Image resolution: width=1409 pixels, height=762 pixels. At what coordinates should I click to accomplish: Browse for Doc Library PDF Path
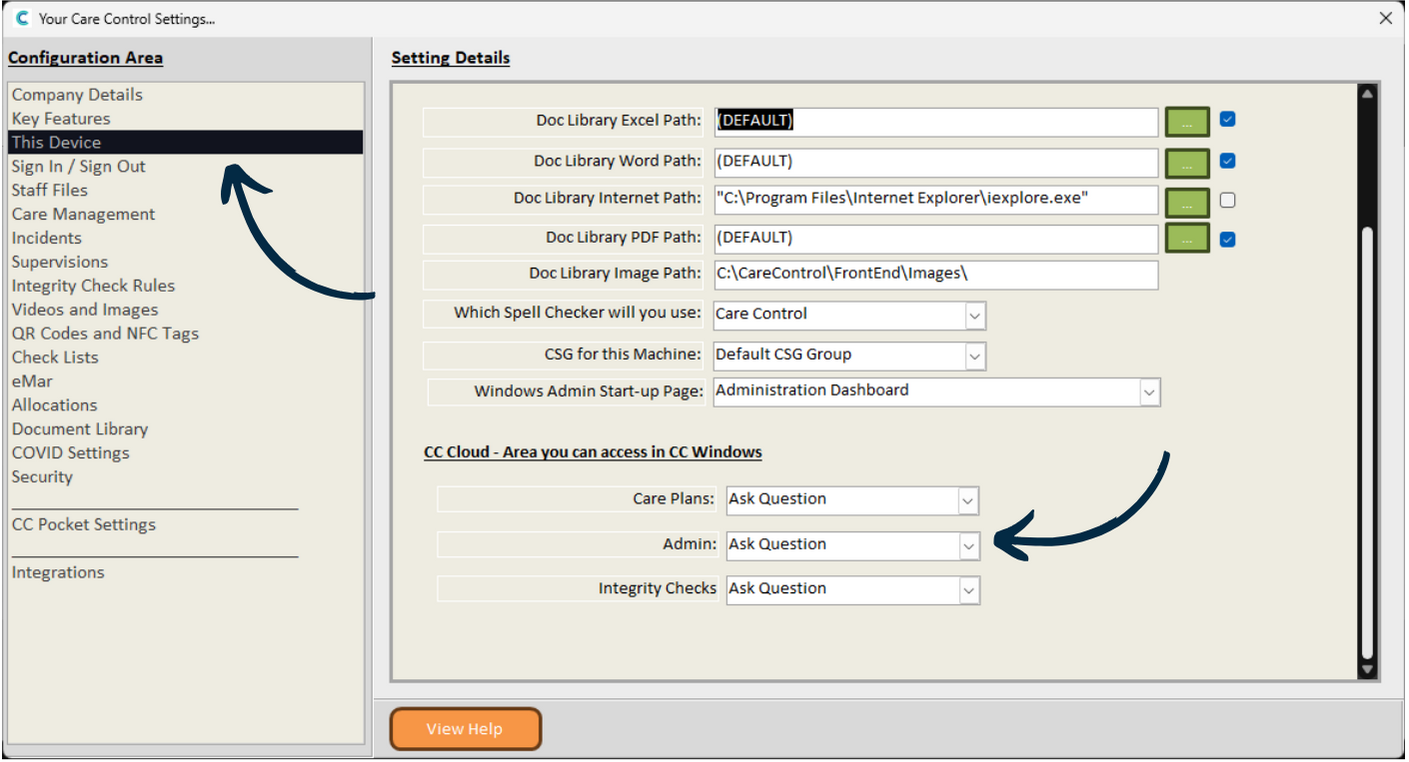pos(1187,240)
